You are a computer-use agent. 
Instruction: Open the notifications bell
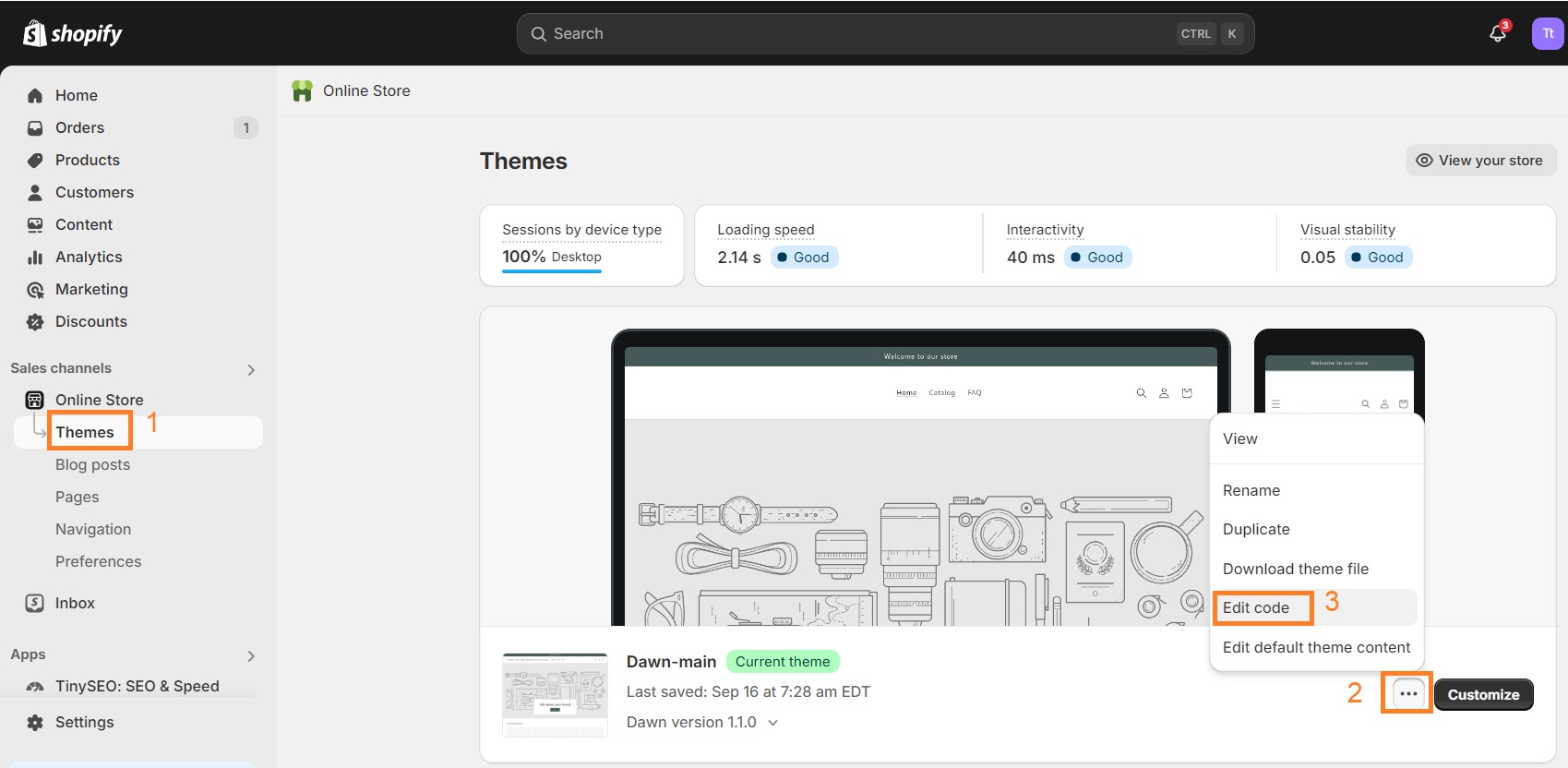coord(1498,34)
